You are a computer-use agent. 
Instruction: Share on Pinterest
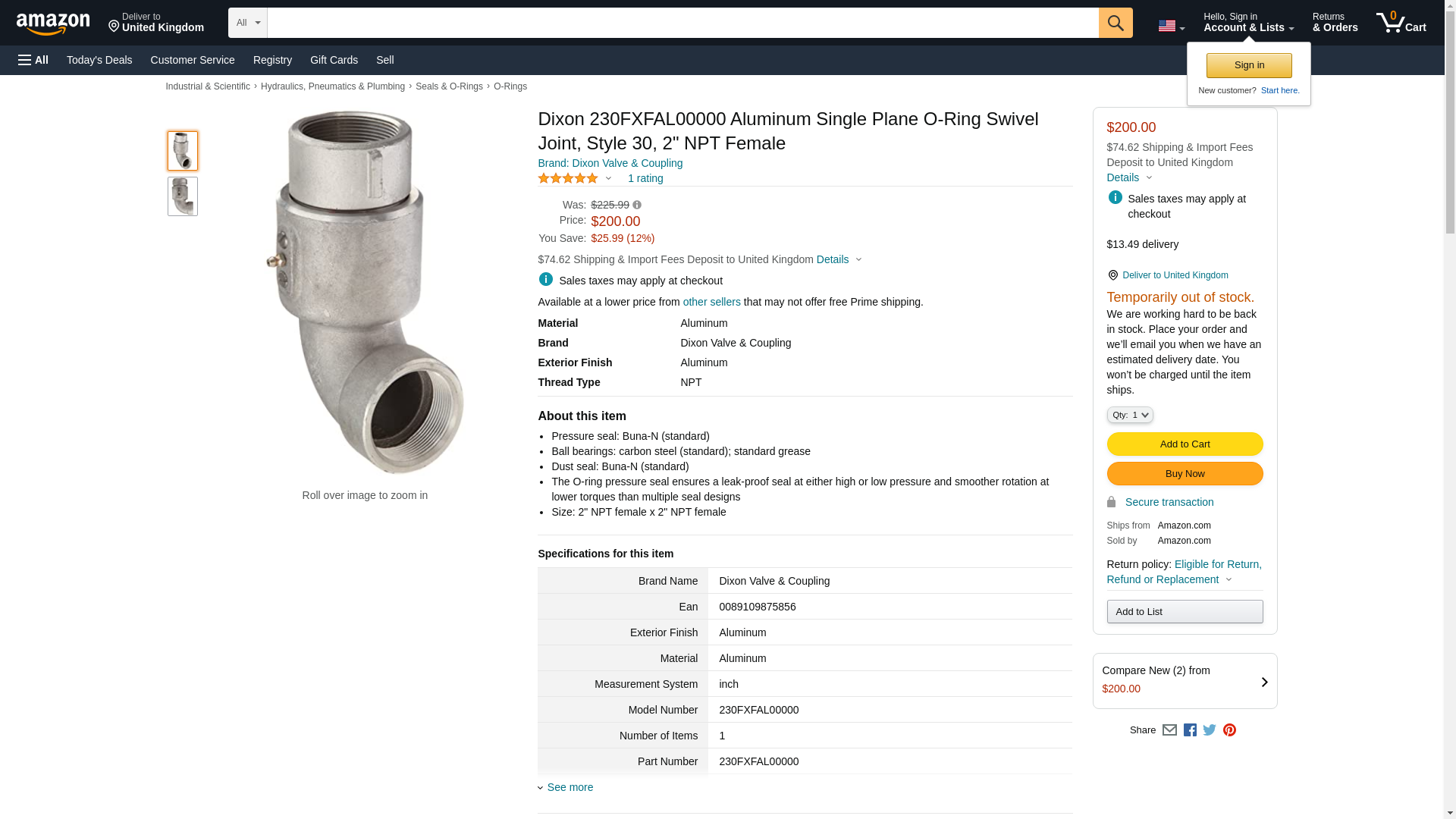[1229, 730]
